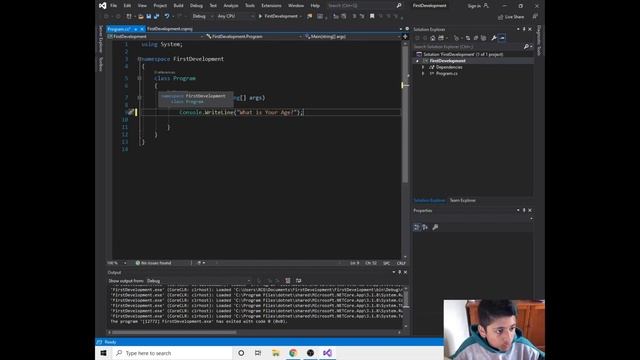Open the Tools menu

coord(250,6)
